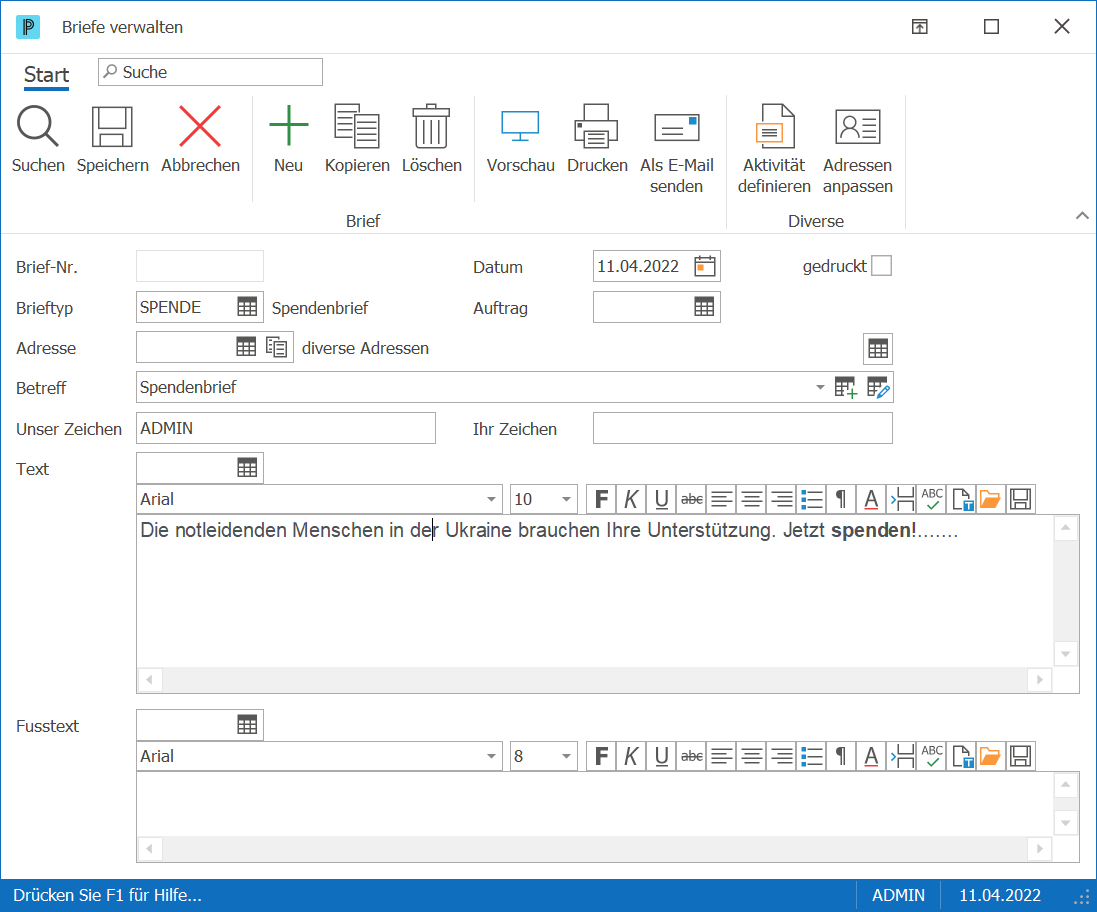Open Adressen anpassen
The width and height of the screenshot is (1097, 912).
[858, 149]
